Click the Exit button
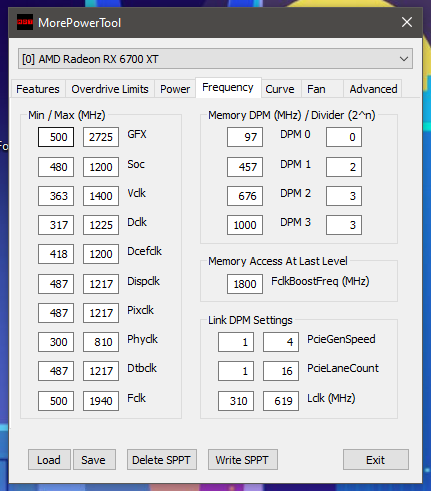The width and height of the screenshot is (431, 491). point(376,460)
